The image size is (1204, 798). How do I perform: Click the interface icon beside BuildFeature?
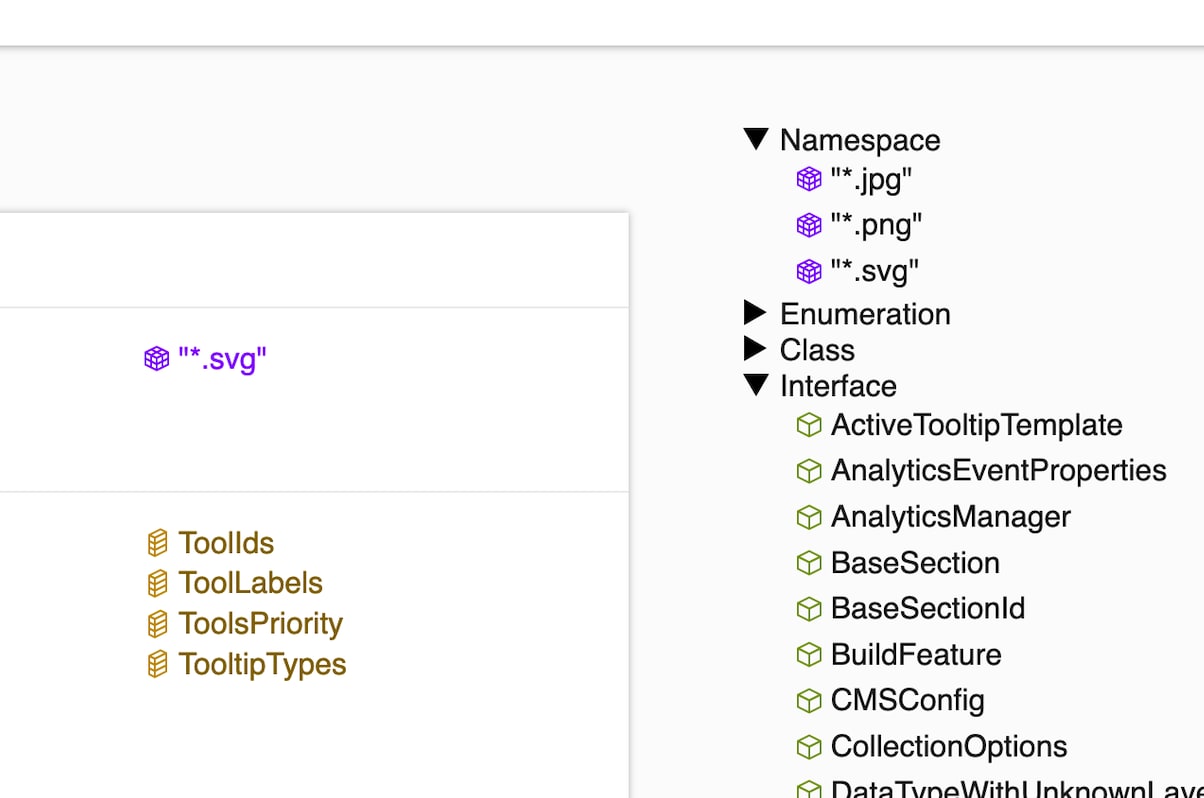809,656
